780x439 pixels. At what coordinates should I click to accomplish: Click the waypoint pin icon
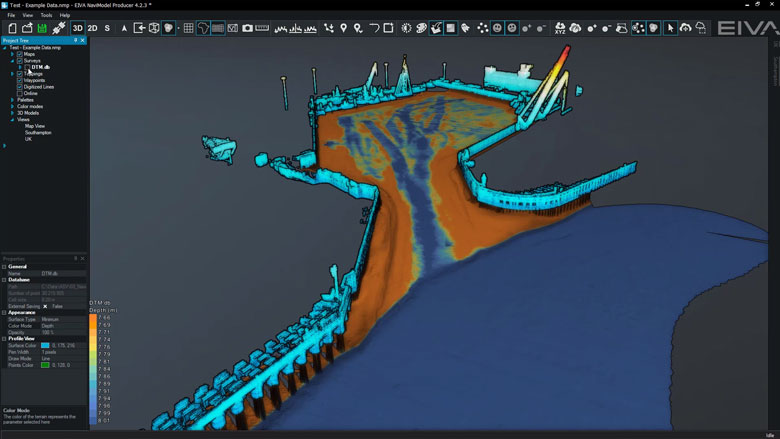[x=344, y=28]
